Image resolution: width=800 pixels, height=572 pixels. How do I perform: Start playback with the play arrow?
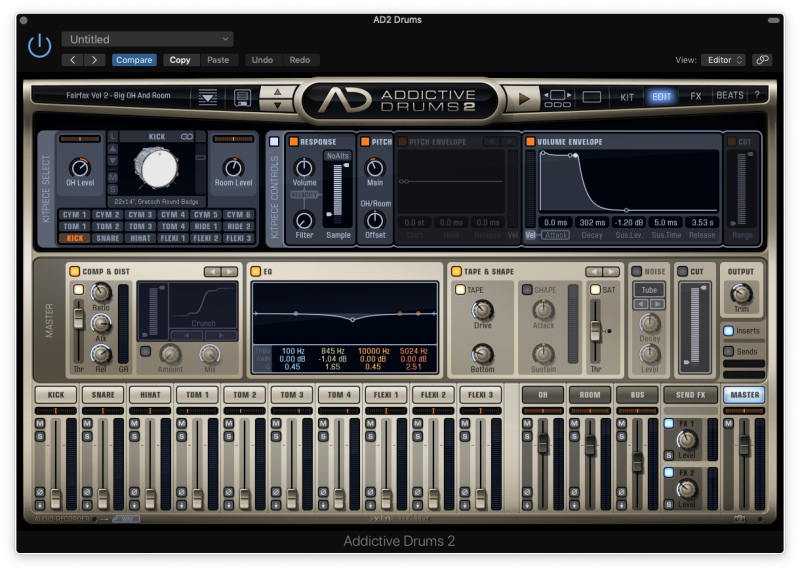523,98
